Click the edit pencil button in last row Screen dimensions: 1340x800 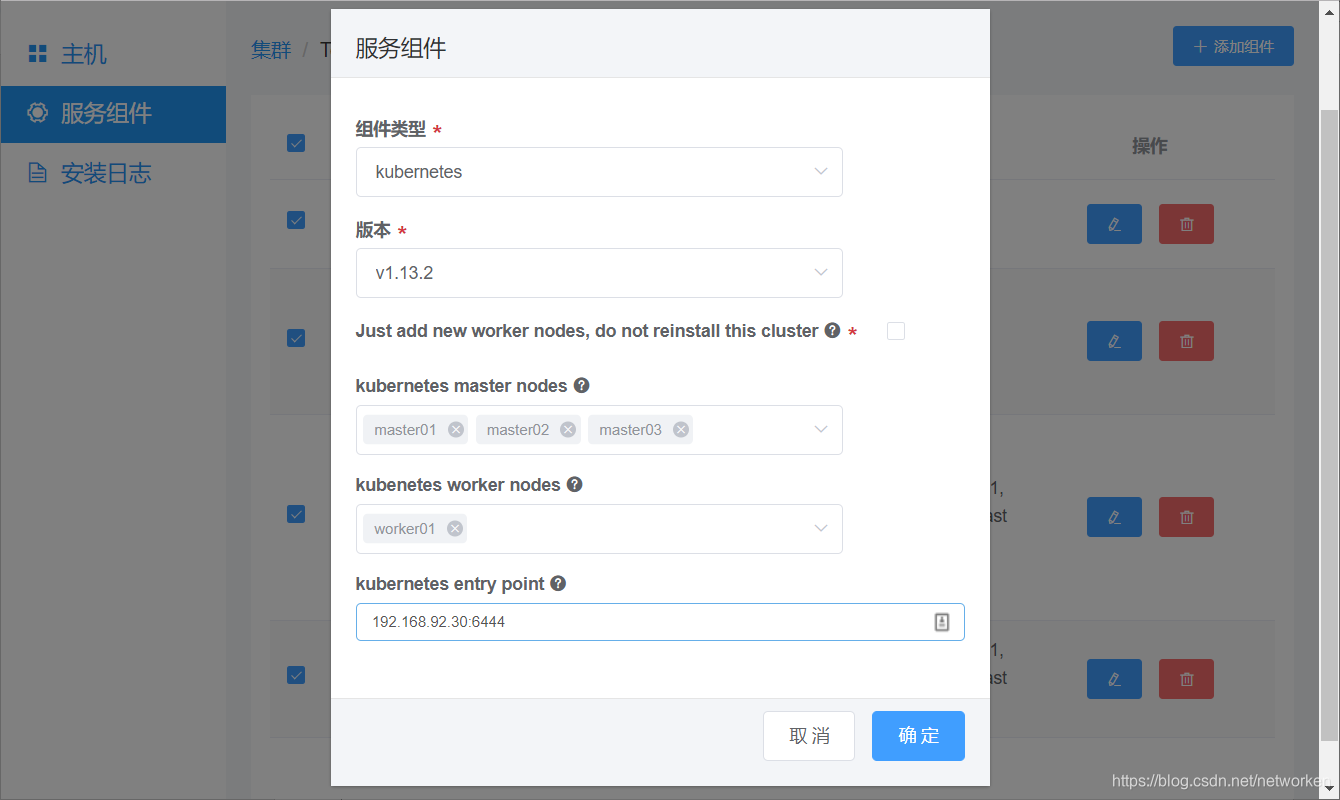(1114, 679)
